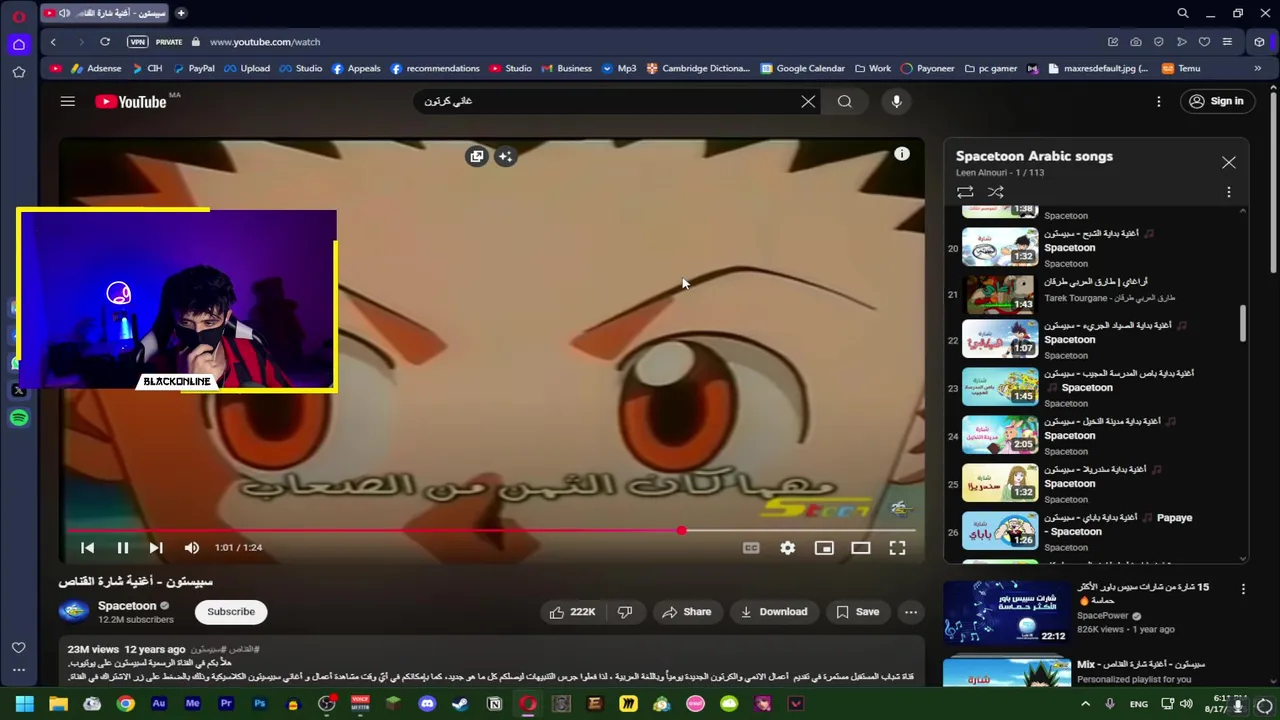Viewport: 1280px width, 720px height.
Task: Share this video
Action: pyautogui.click(x=686, y=612)
